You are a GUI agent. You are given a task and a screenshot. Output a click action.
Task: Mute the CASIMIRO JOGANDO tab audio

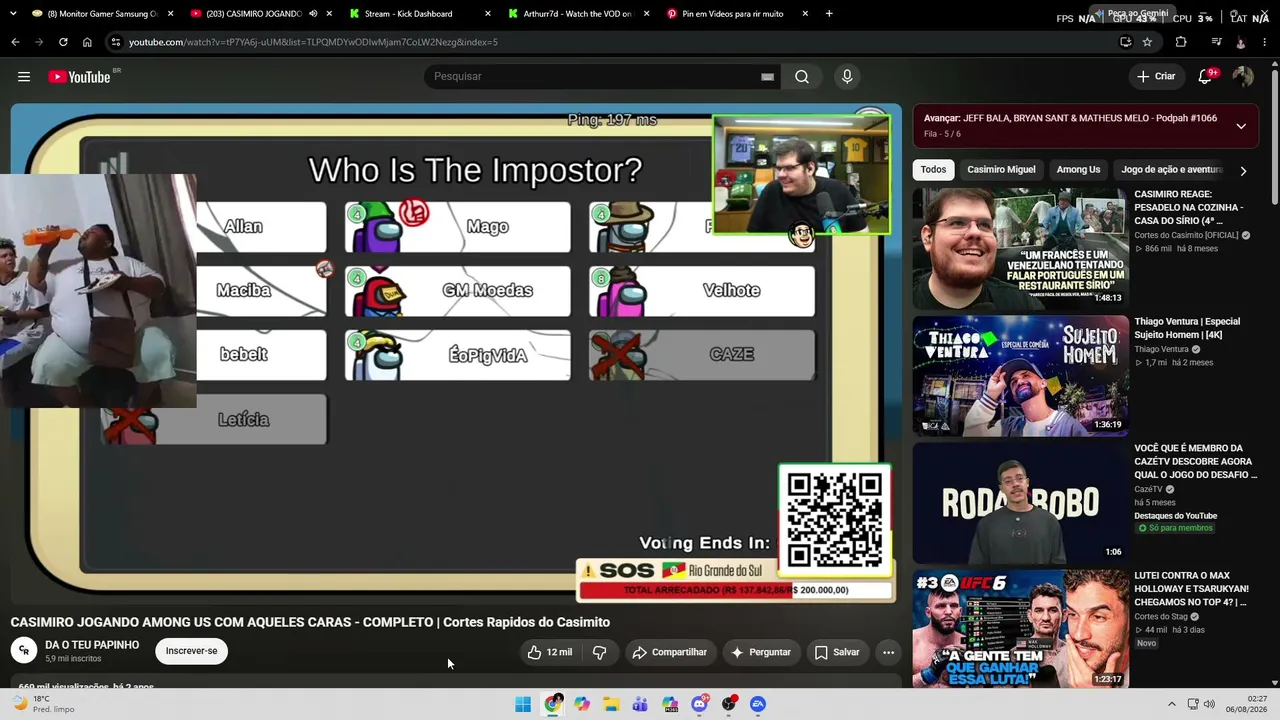click(313, 14)
